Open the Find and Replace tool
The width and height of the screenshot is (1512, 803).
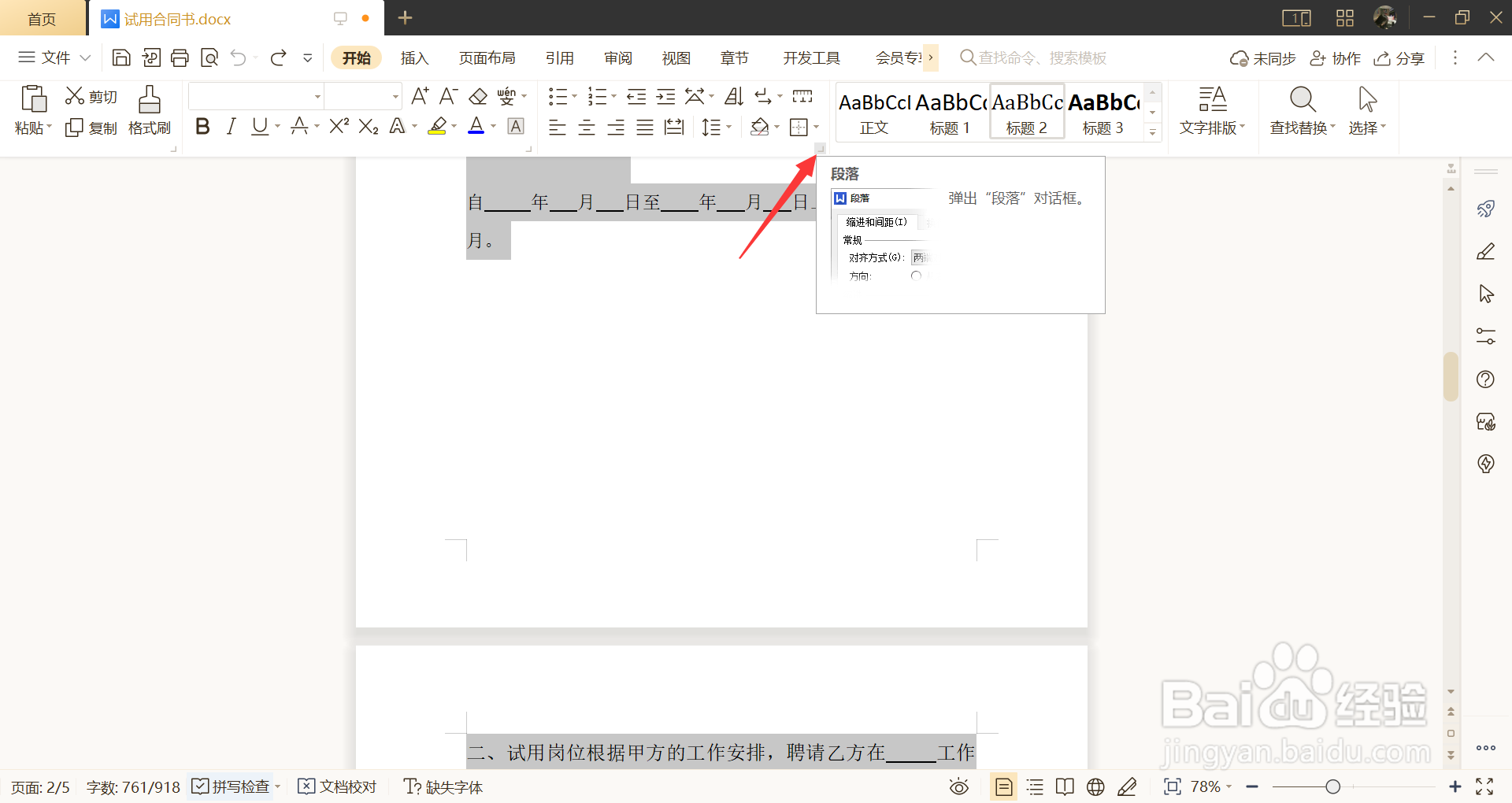click(x=1303, y=110)
